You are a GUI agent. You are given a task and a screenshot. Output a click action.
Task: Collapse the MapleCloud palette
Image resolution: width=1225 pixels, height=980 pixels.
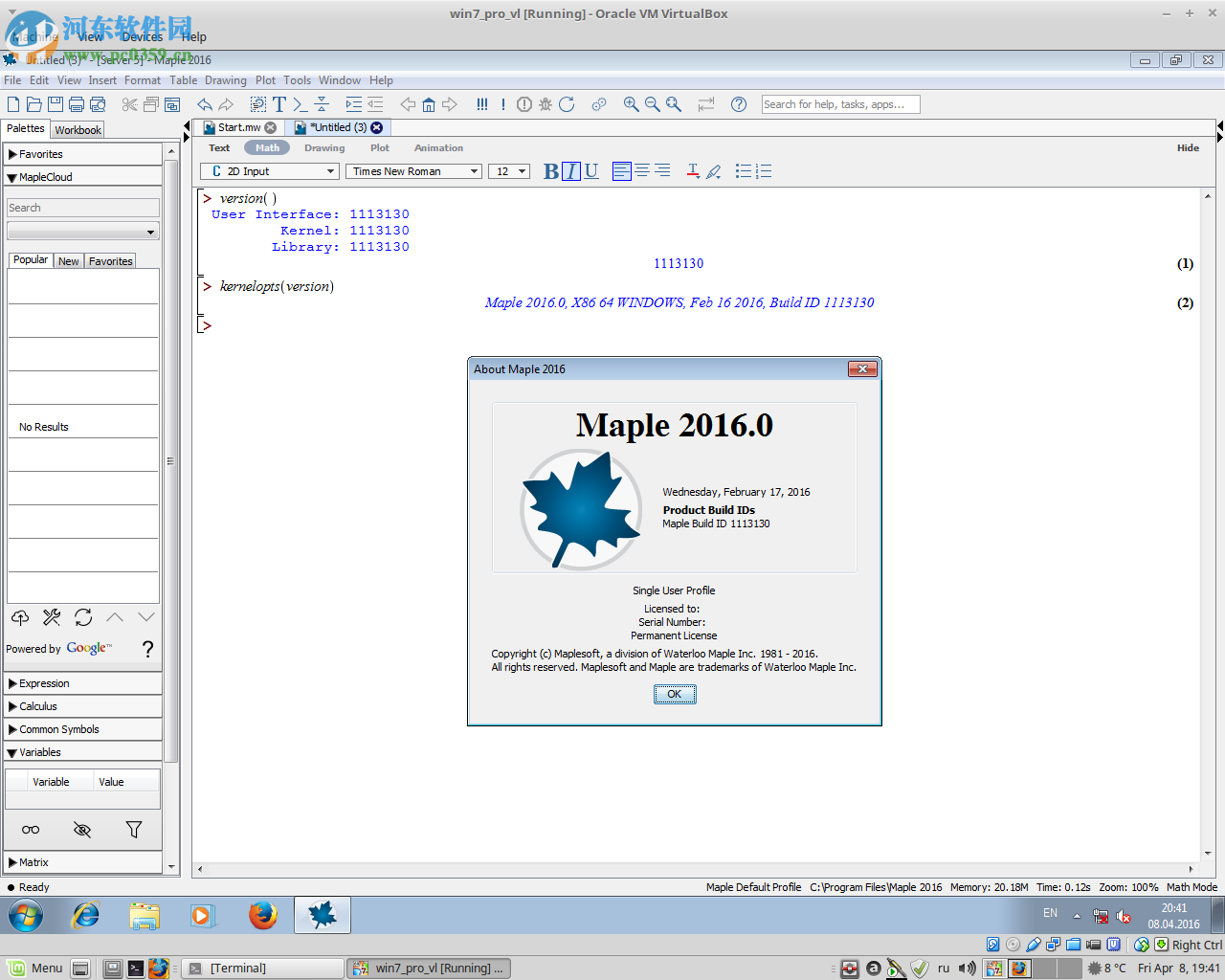(83, 177)
